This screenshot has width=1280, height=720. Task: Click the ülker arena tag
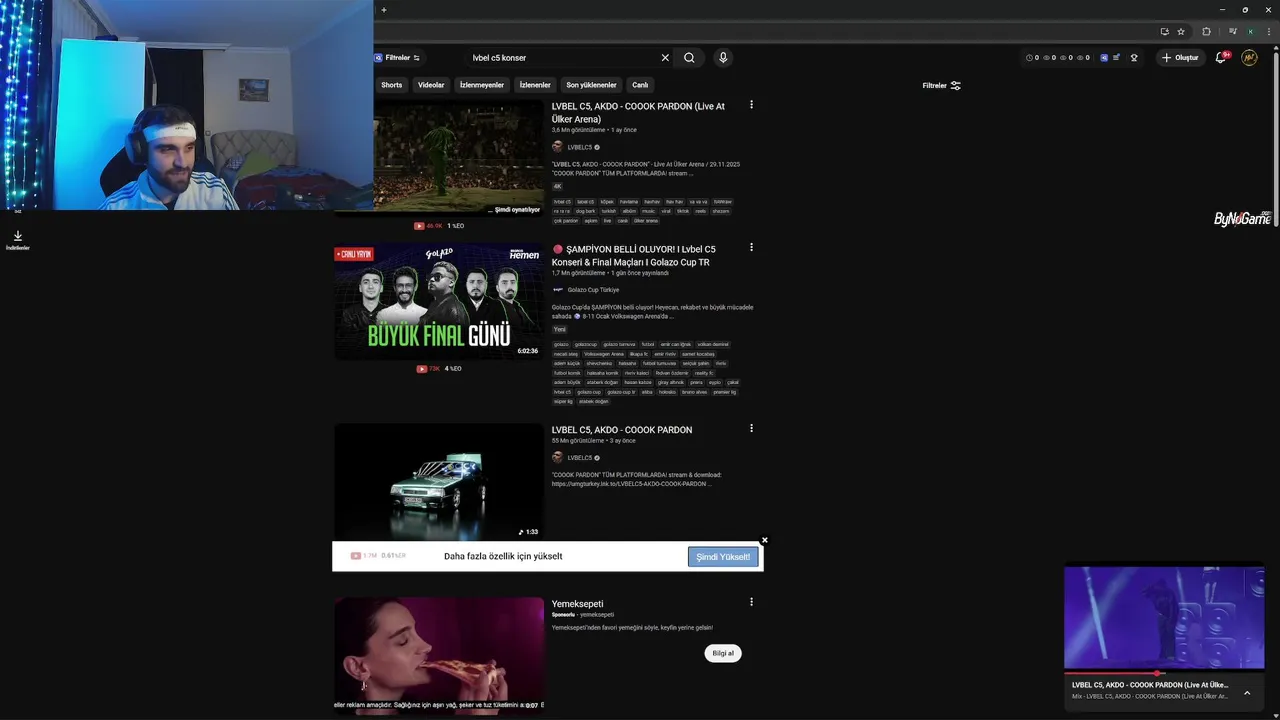(x=646, y=221)
